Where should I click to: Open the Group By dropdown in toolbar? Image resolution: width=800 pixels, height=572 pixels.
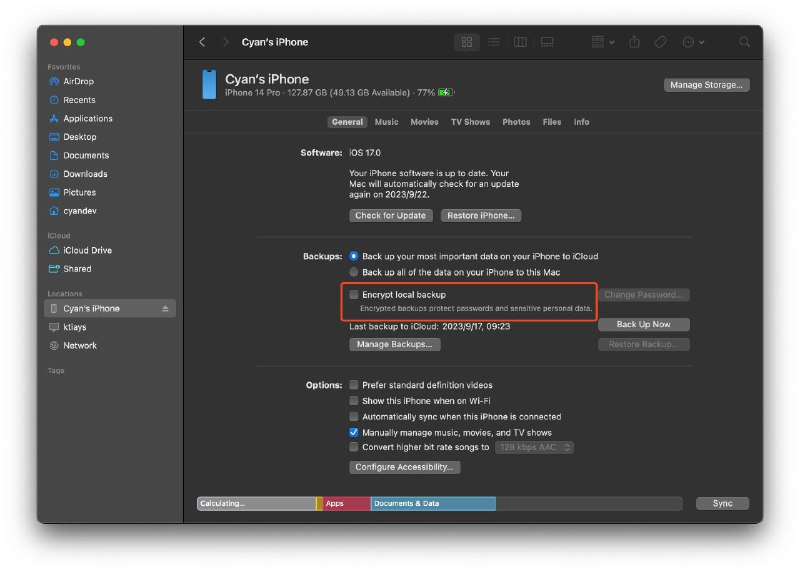(x=601, y=42)
